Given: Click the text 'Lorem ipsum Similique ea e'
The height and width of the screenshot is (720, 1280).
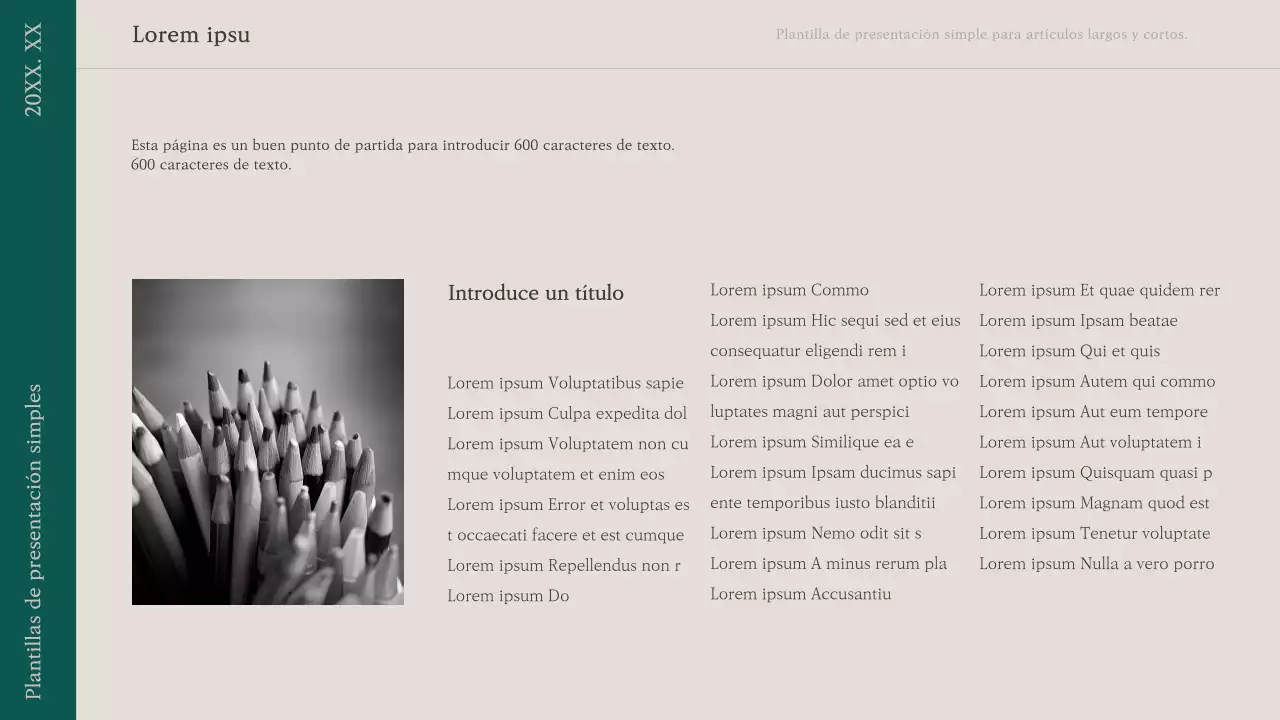Looking at the screenshot, I should 811,442.
